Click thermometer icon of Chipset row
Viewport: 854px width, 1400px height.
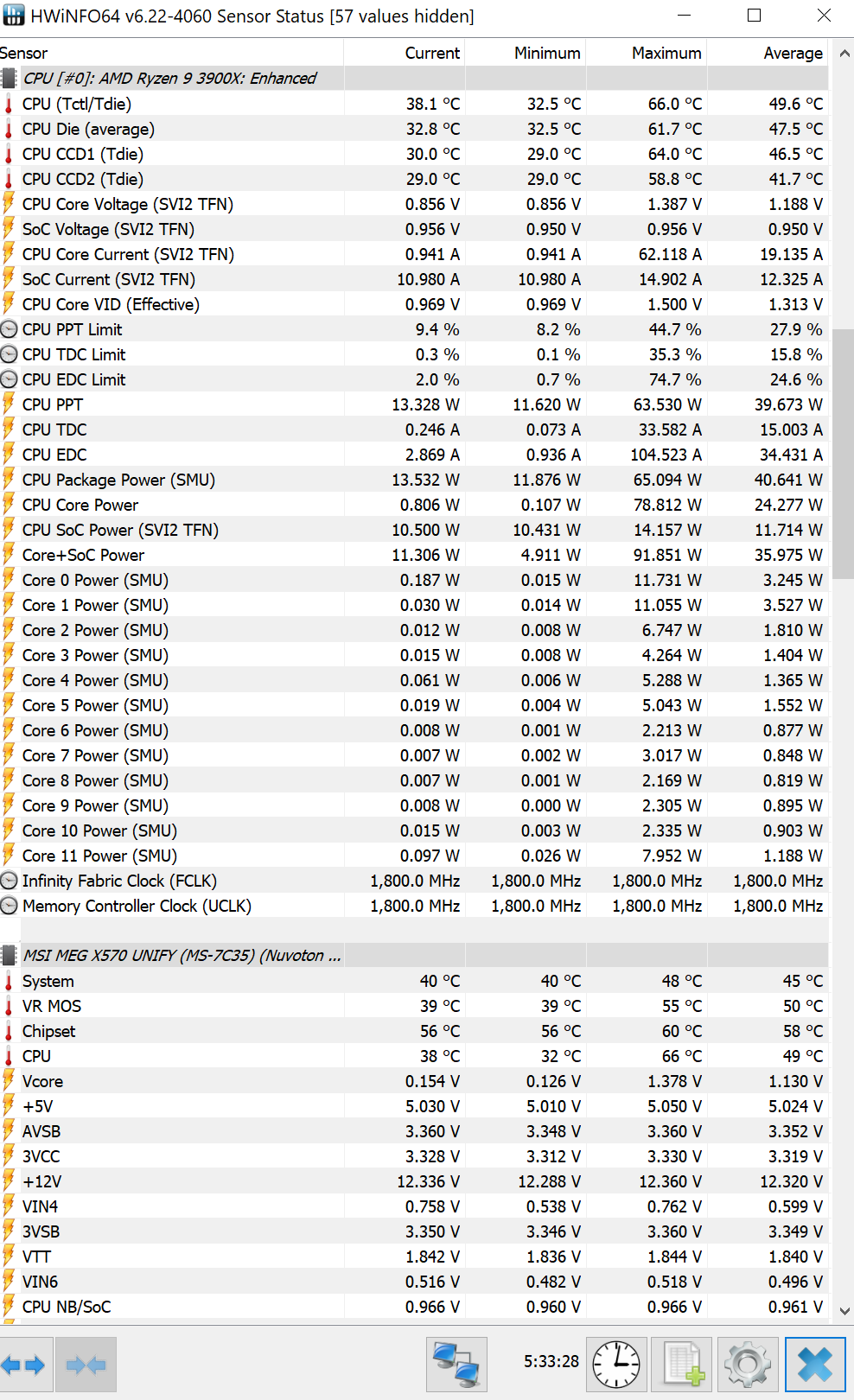[x=9, y=1031]
